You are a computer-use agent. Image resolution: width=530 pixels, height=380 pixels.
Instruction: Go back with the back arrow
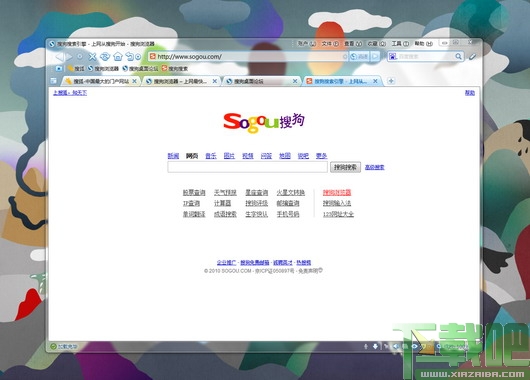click(59, 56)
